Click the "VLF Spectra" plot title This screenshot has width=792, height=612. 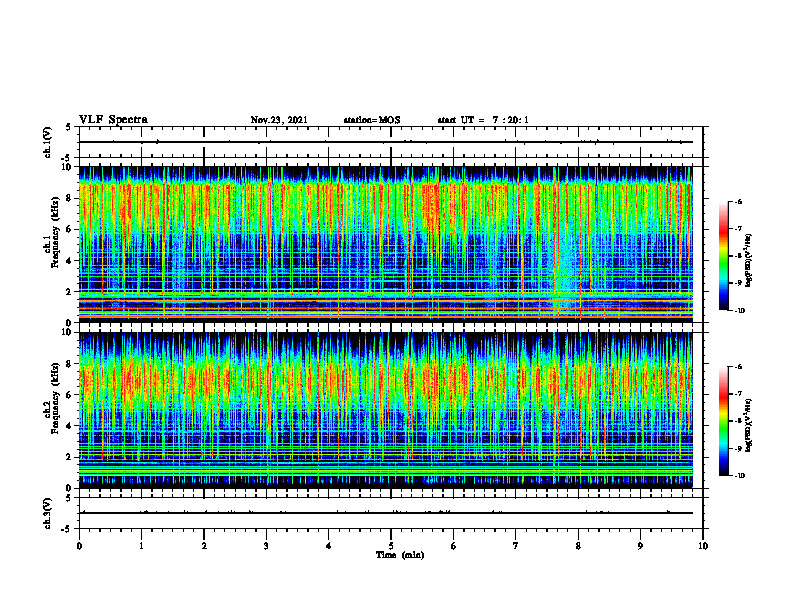[113, 120]
